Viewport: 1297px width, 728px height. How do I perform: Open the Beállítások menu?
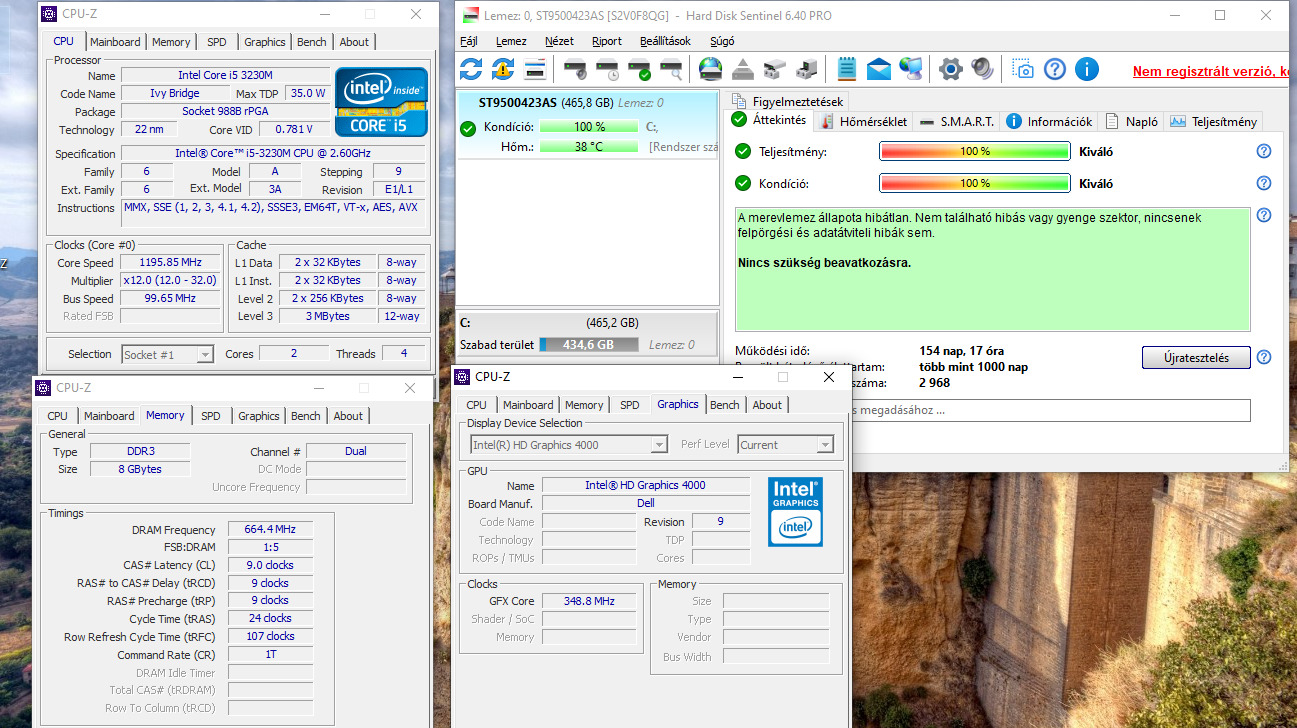pos(665,41)
